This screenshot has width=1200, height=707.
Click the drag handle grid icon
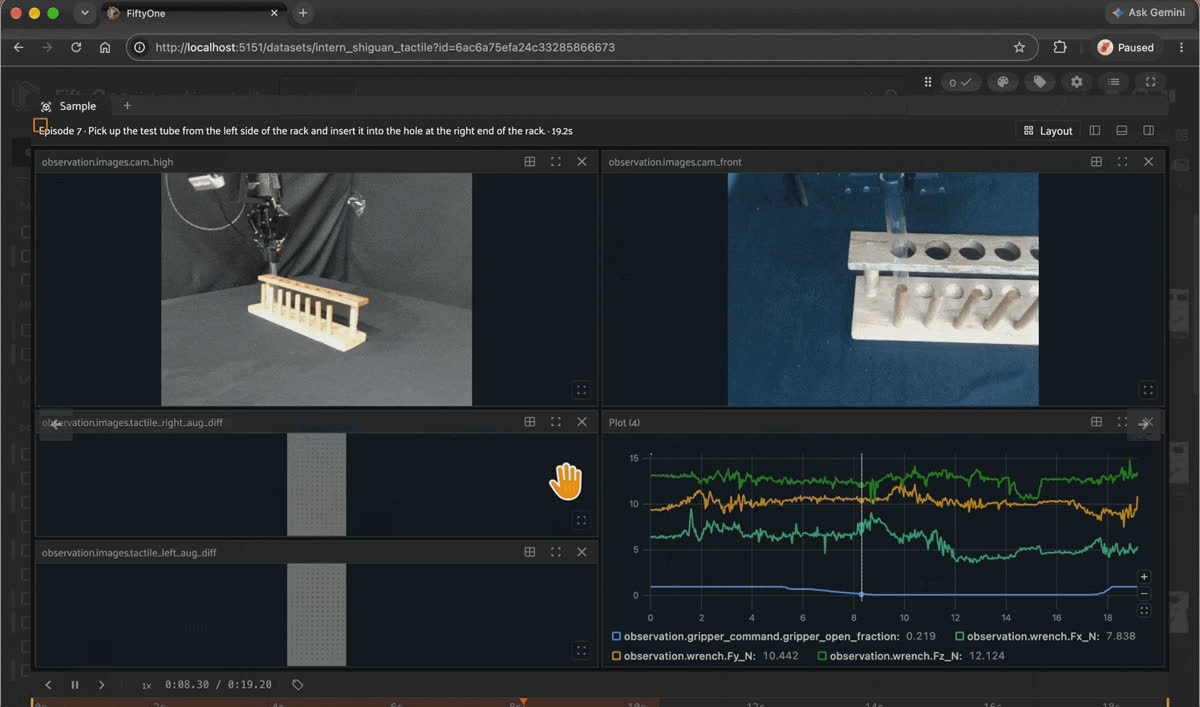928,82
